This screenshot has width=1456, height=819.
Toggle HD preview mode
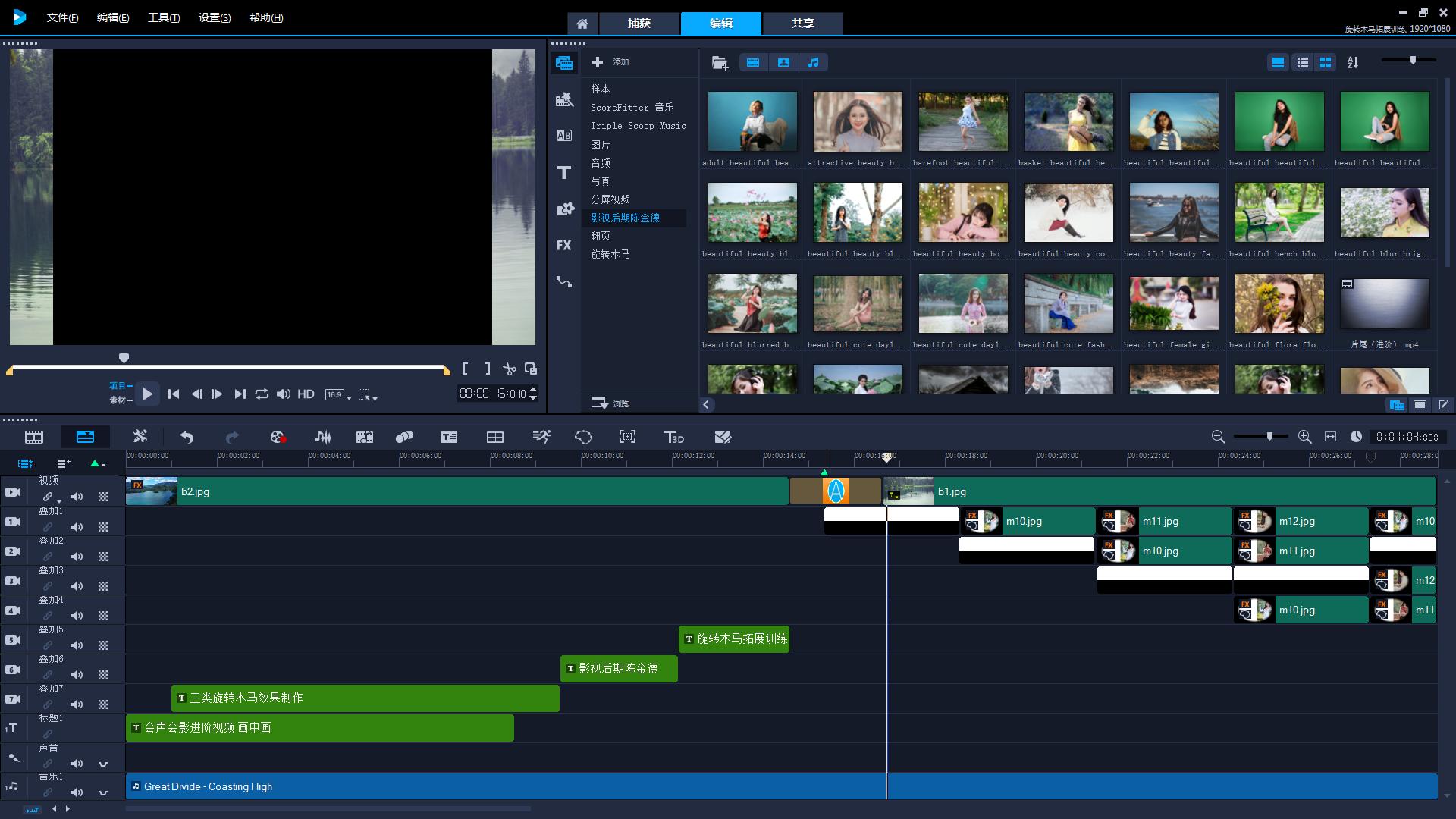[x=306, y=394]
